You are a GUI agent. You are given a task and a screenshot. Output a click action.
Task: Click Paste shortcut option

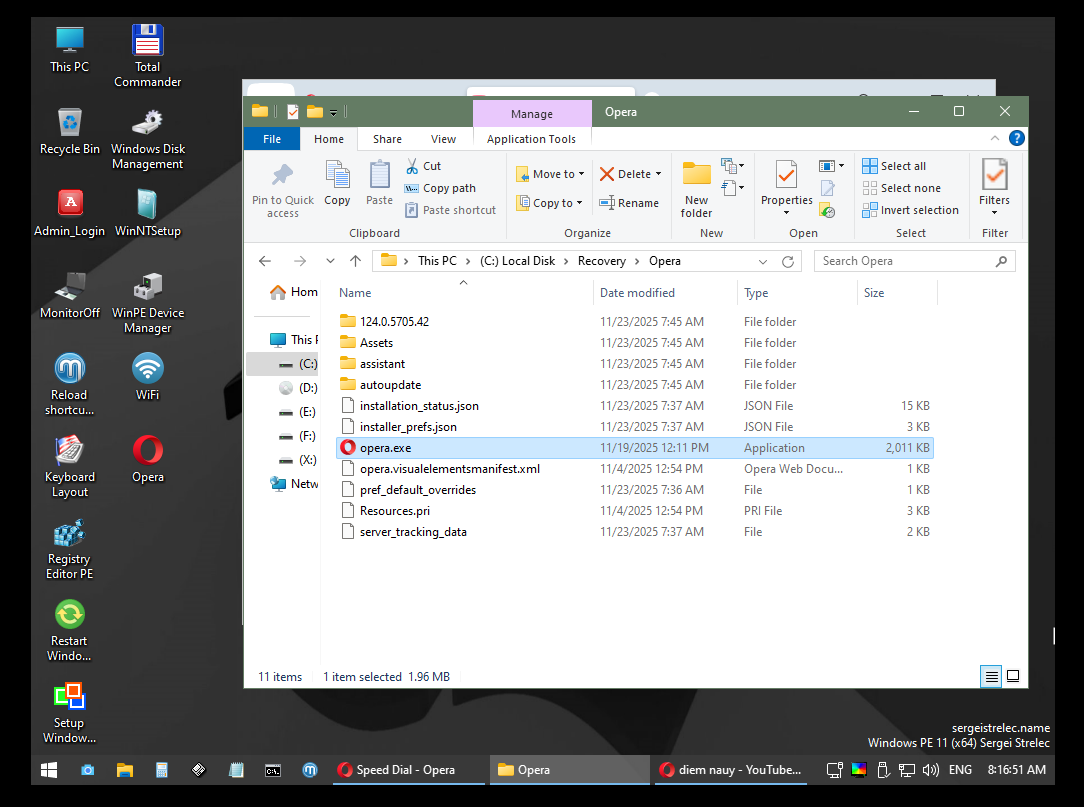pos(450,210)
